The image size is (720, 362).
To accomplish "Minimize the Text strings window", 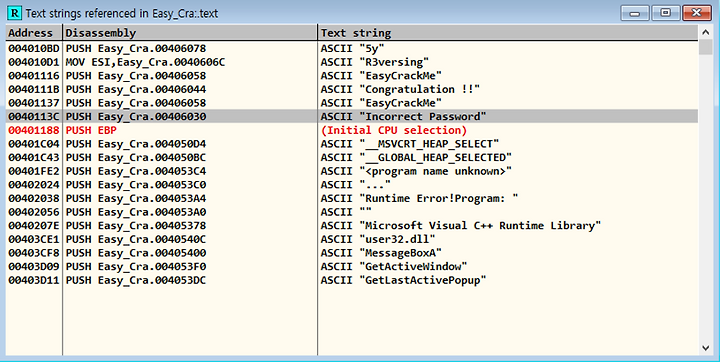I will [x=635, y=13].
